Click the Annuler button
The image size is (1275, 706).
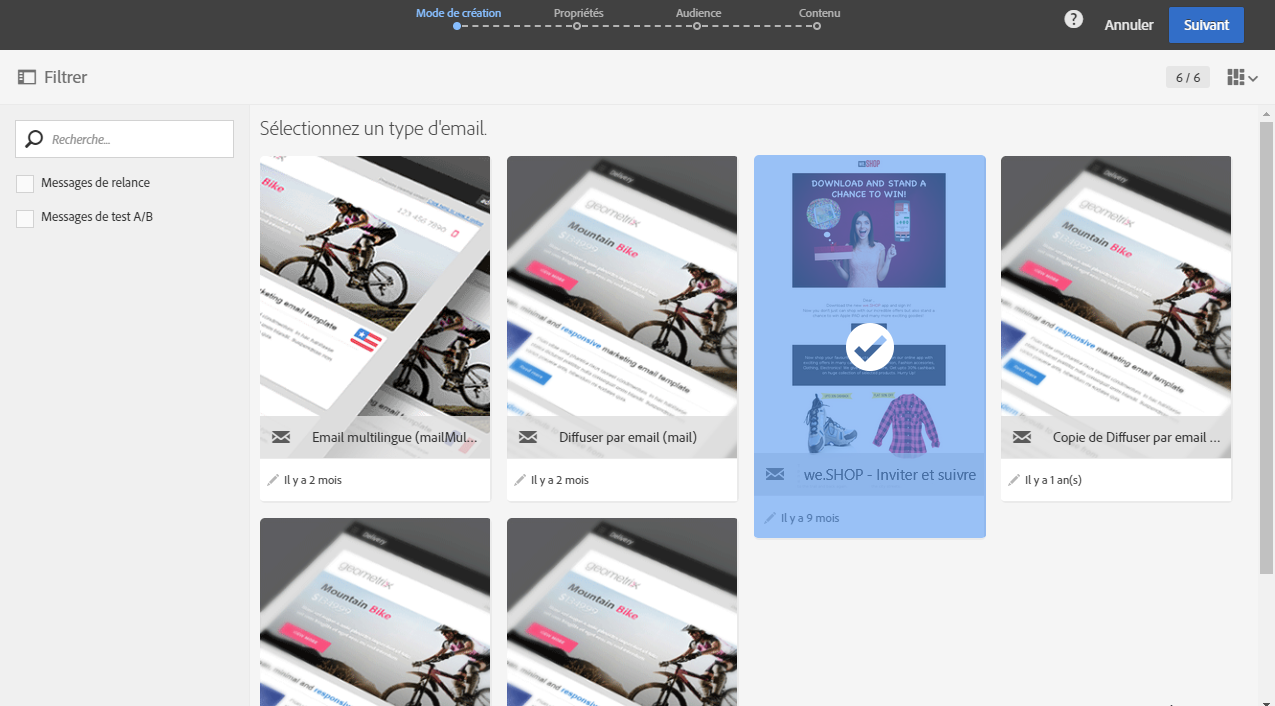pos(1129,25)
